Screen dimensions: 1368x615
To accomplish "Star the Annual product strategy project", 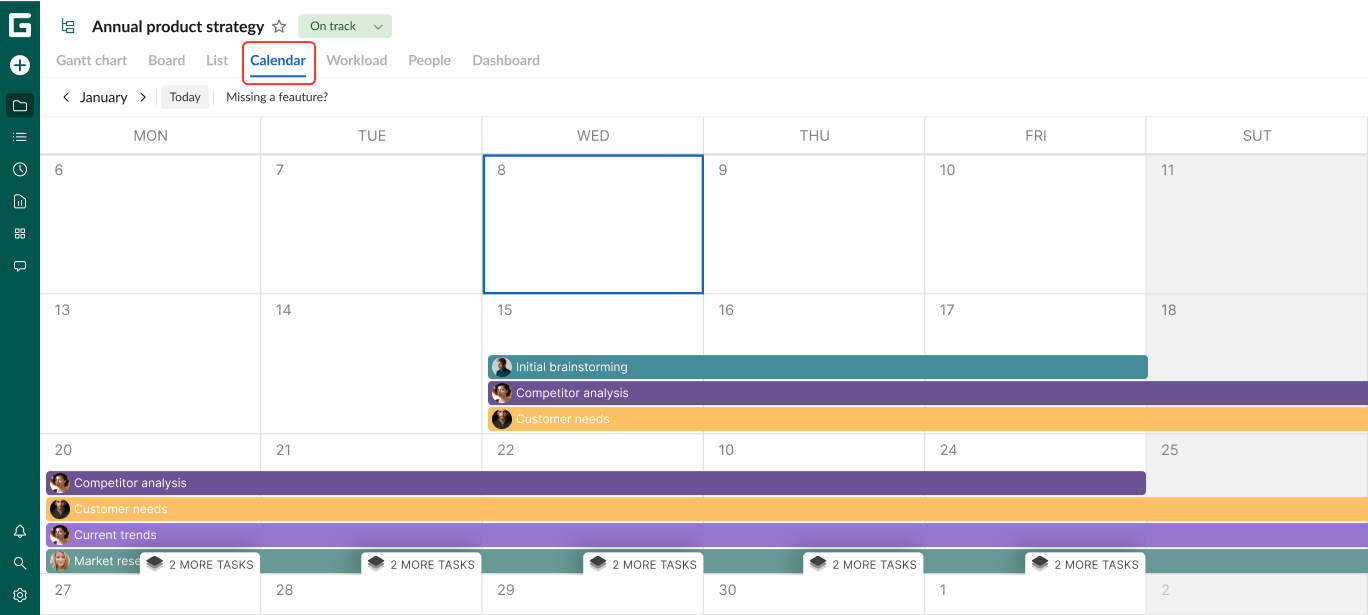I will pos(280,27).
